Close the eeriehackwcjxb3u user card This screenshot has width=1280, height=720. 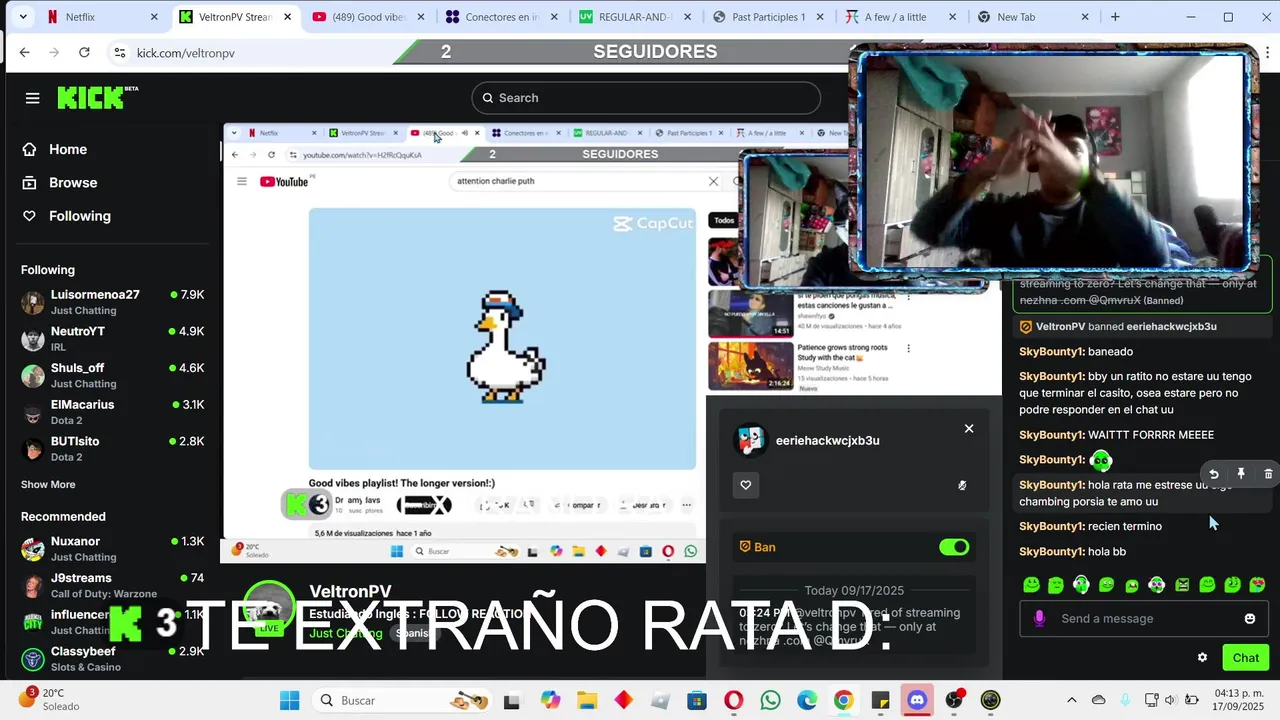(968, 428)
